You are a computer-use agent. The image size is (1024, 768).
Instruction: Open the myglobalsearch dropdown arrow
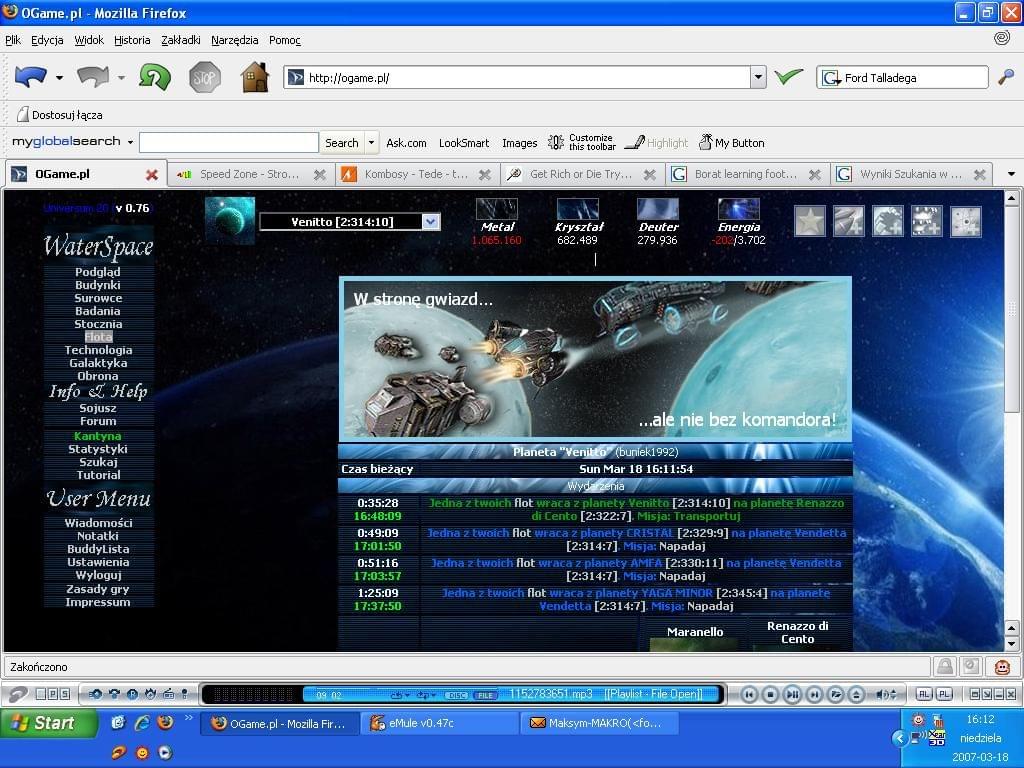pyautogui.click(x=130, y=142)
